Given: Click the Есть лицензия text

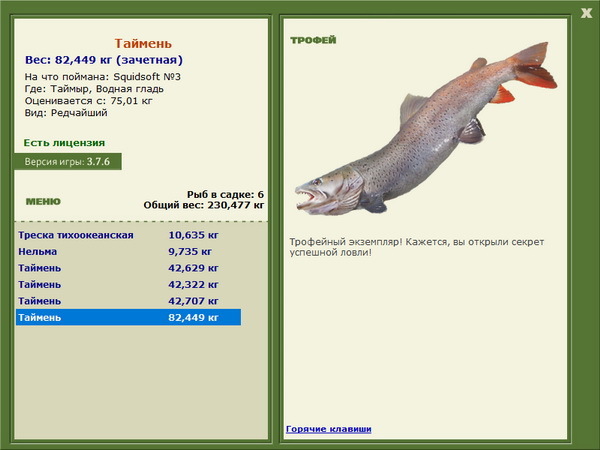Looking at the screenshot, I should pyautogui.click(x=64, y=143).
